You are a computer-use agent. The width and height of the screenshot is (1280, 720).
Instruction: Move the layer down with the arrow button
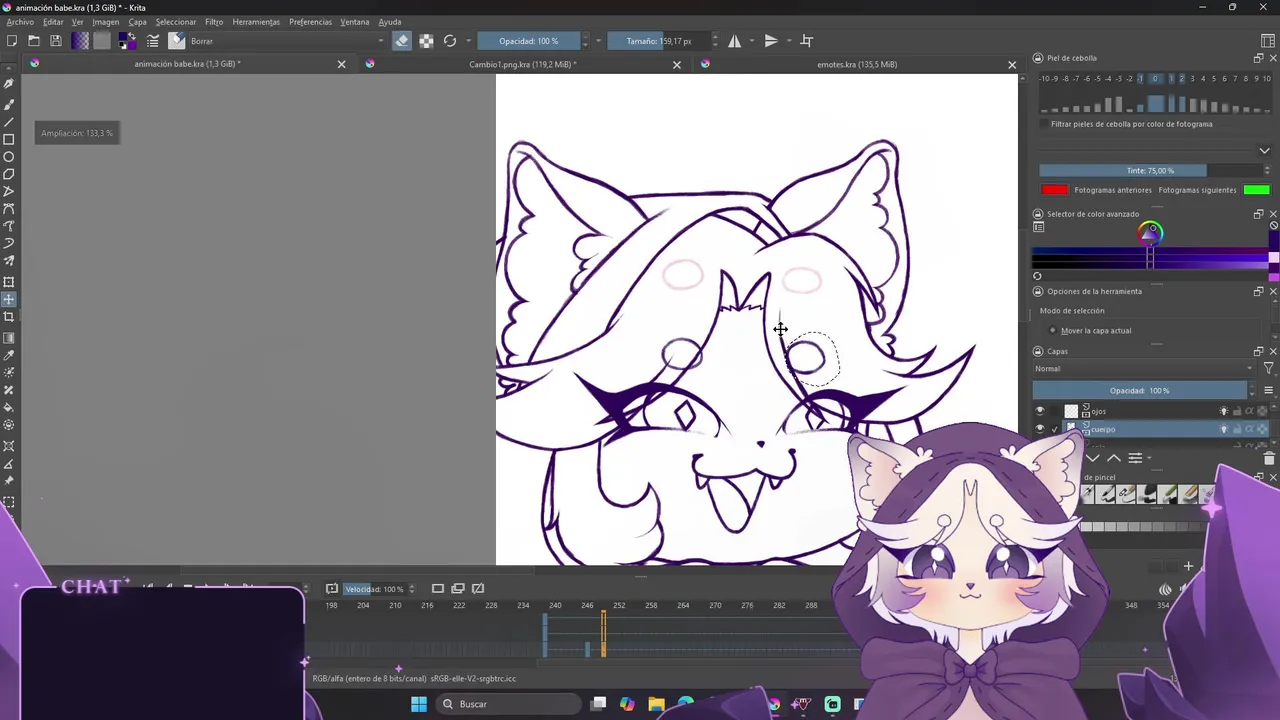click(x=1093, y=458)
